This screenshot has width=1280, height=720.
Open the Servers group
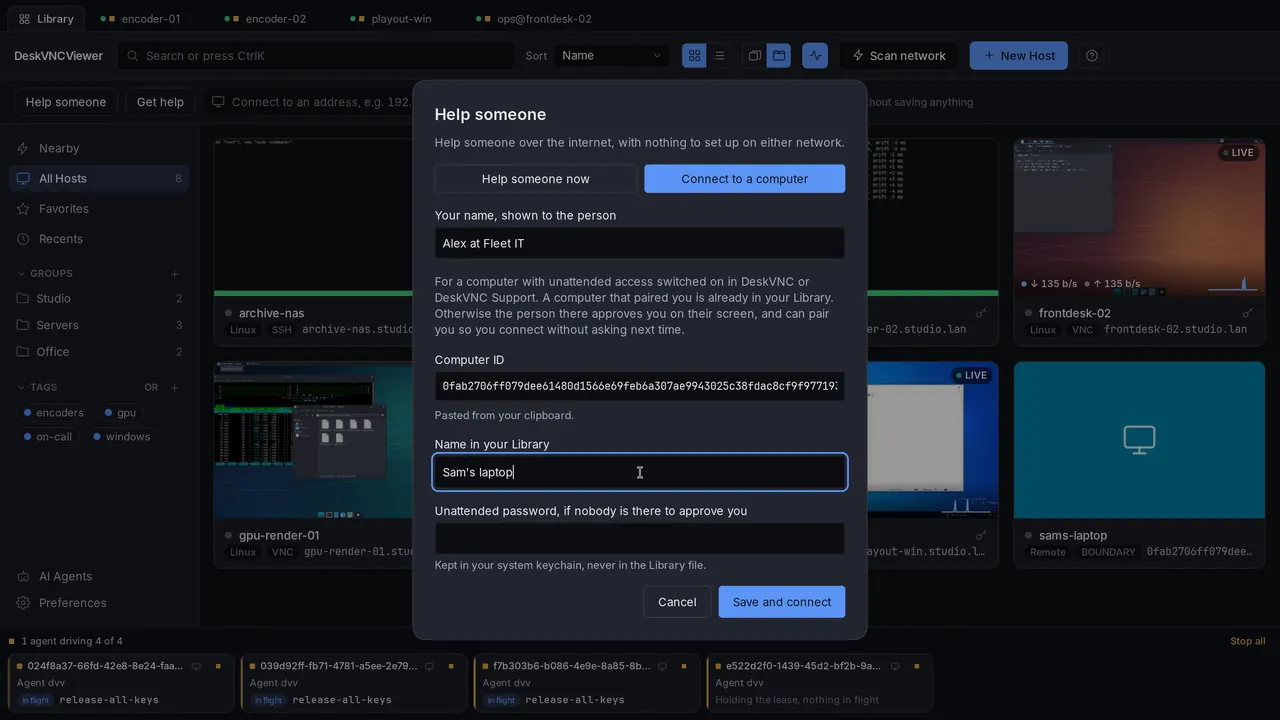pos(100,325)
